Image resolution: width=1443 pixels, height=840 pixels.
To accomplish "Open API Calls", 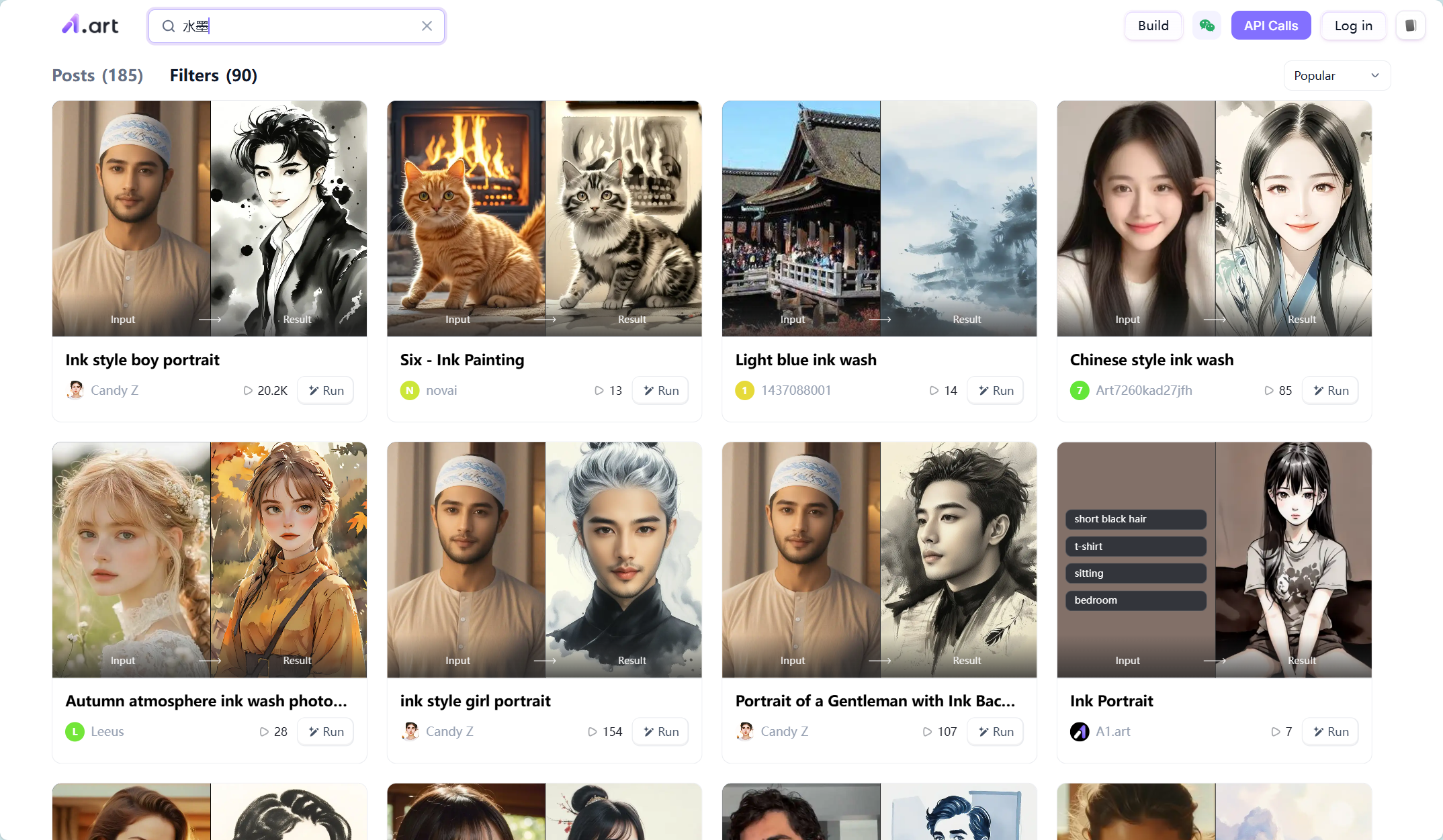I will point(1270,26).
